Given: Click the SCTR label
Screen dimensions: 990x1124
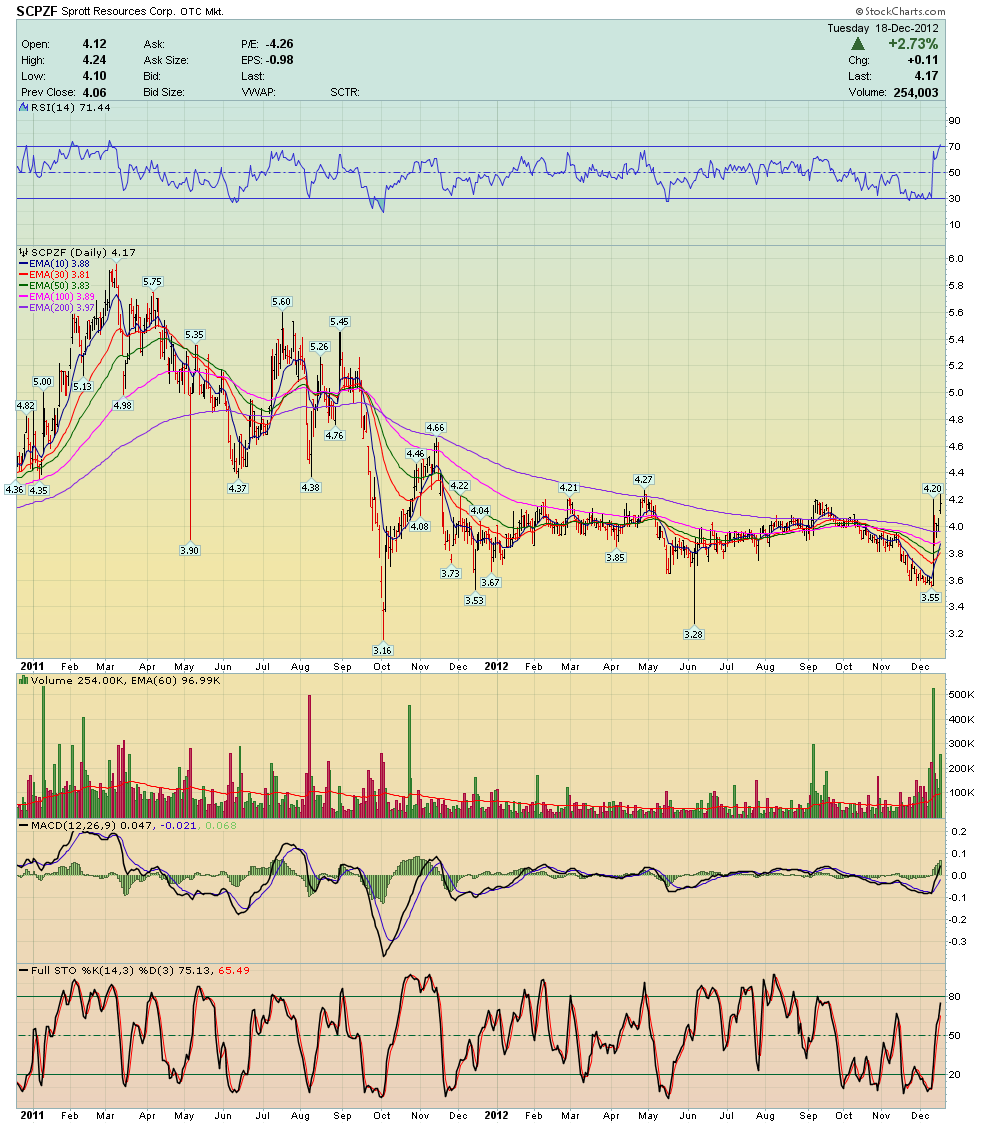Looking at the screenshot, I should pyautogui.click(x=345, y=92).
